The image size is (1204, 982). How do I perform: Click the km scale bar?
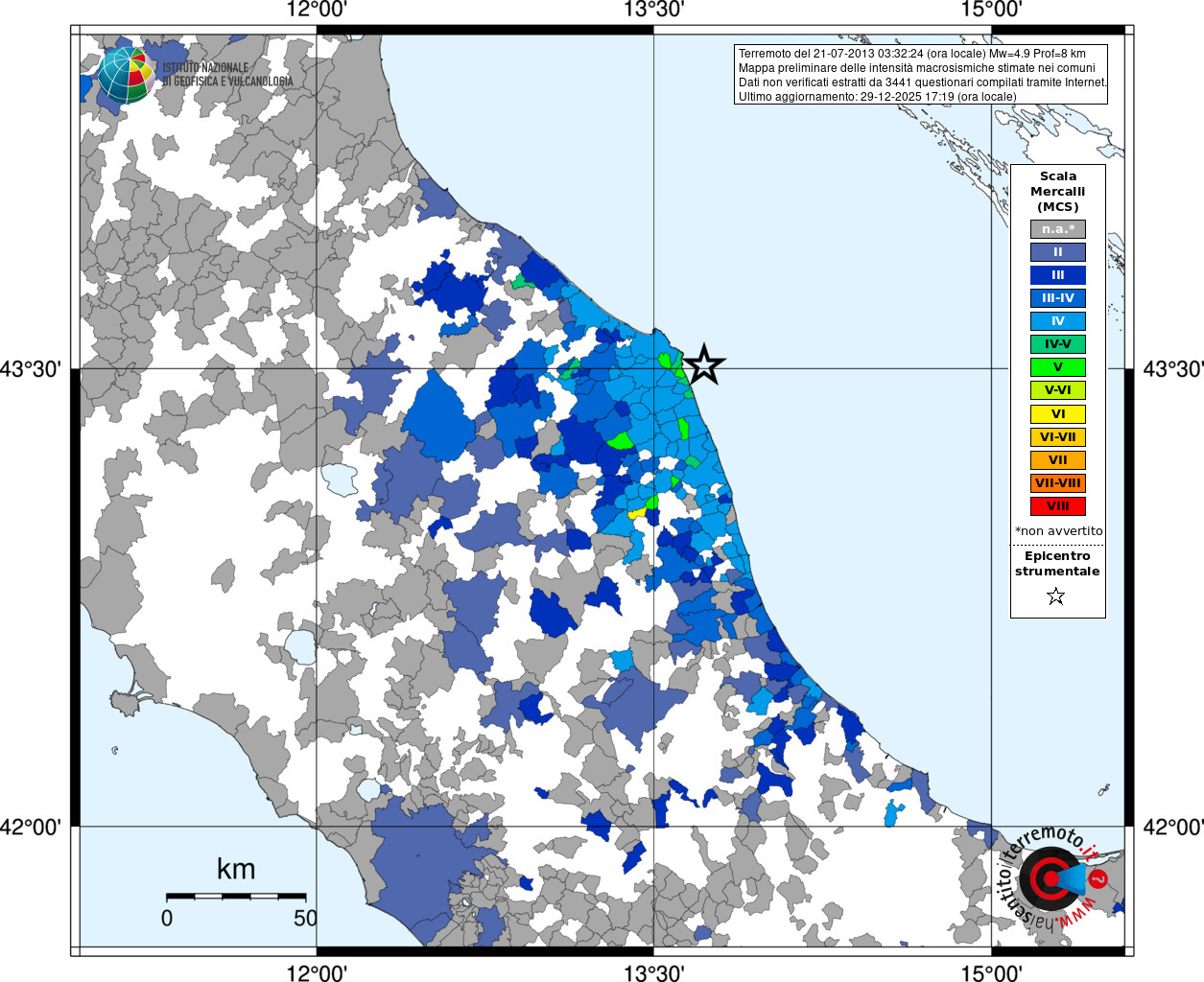click(x=236, y=897)
